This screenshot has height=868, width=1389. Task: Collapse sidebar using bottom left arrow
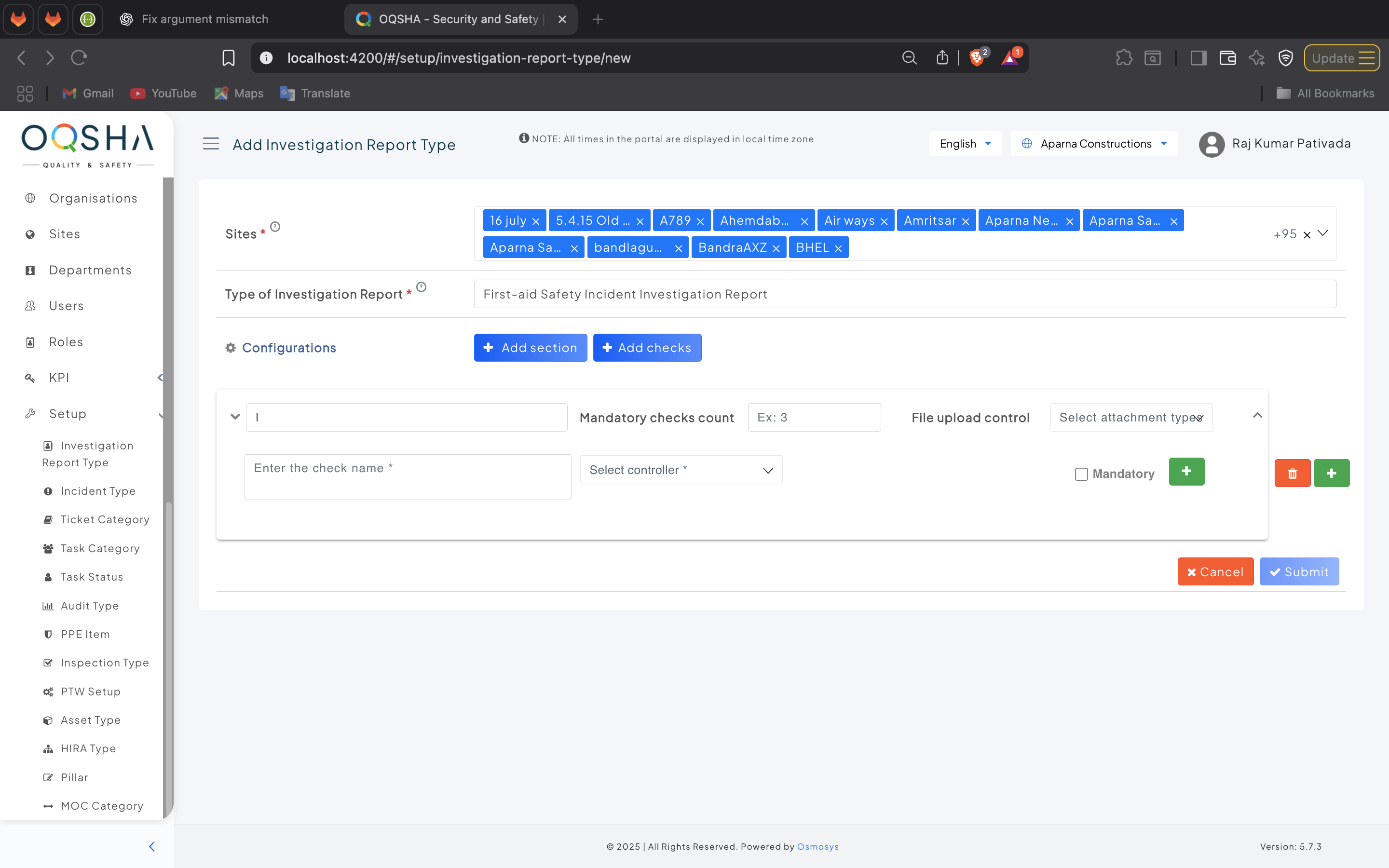click(151, 846)
